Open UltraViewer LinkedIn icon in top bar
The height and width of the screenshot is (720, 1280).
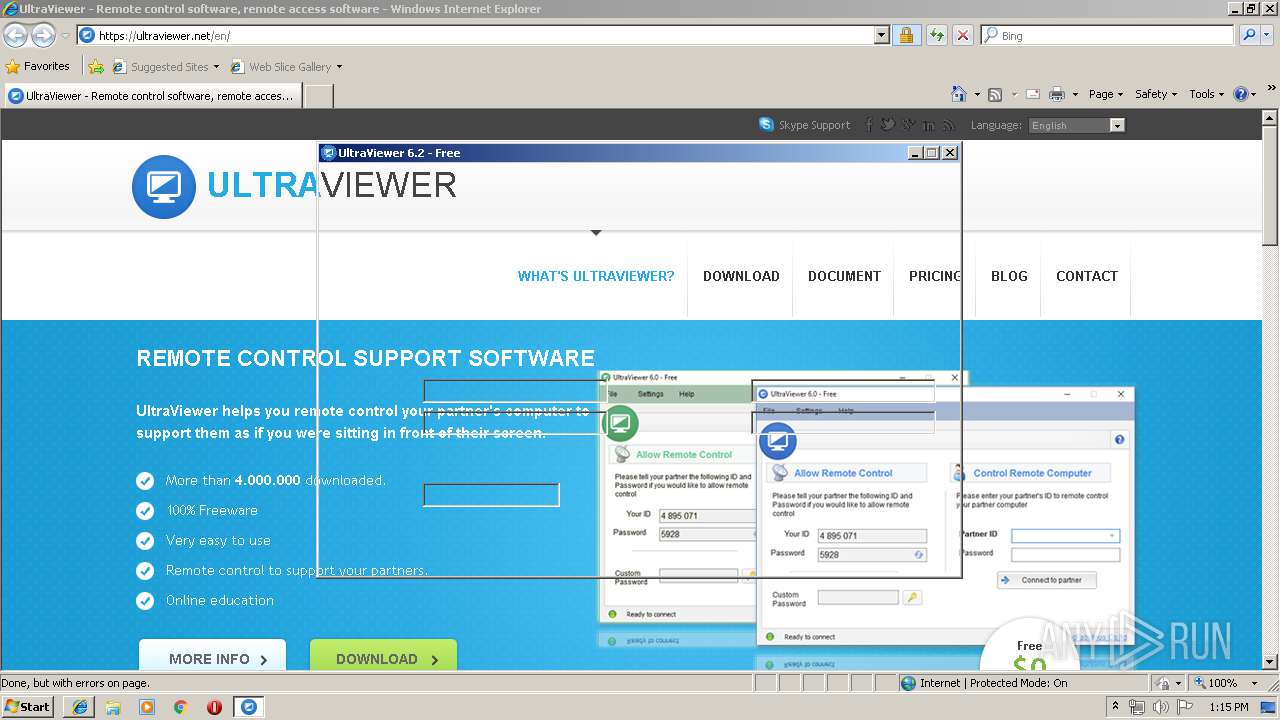pyautogui.click(x=929, y=125)
